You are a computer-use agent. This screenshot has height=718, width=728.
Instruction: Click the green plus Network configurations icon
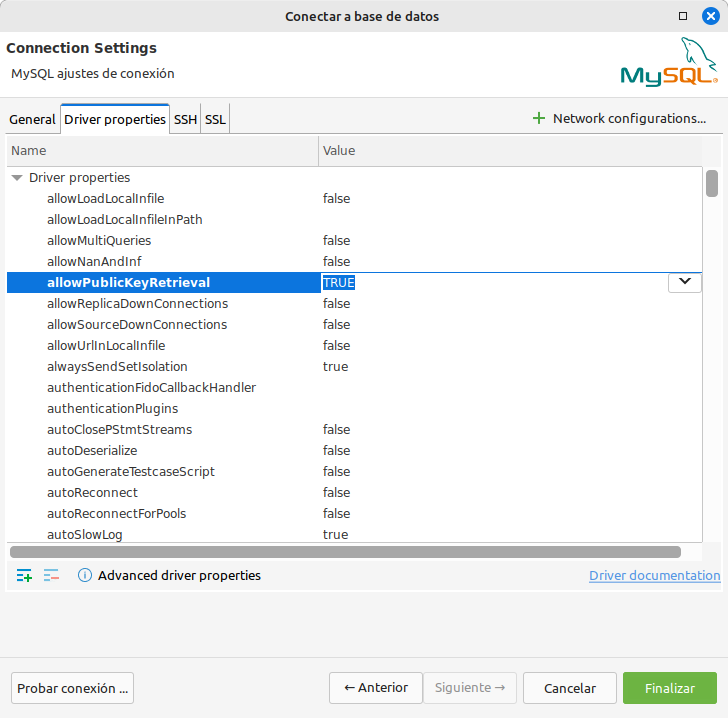click(539, 118)
